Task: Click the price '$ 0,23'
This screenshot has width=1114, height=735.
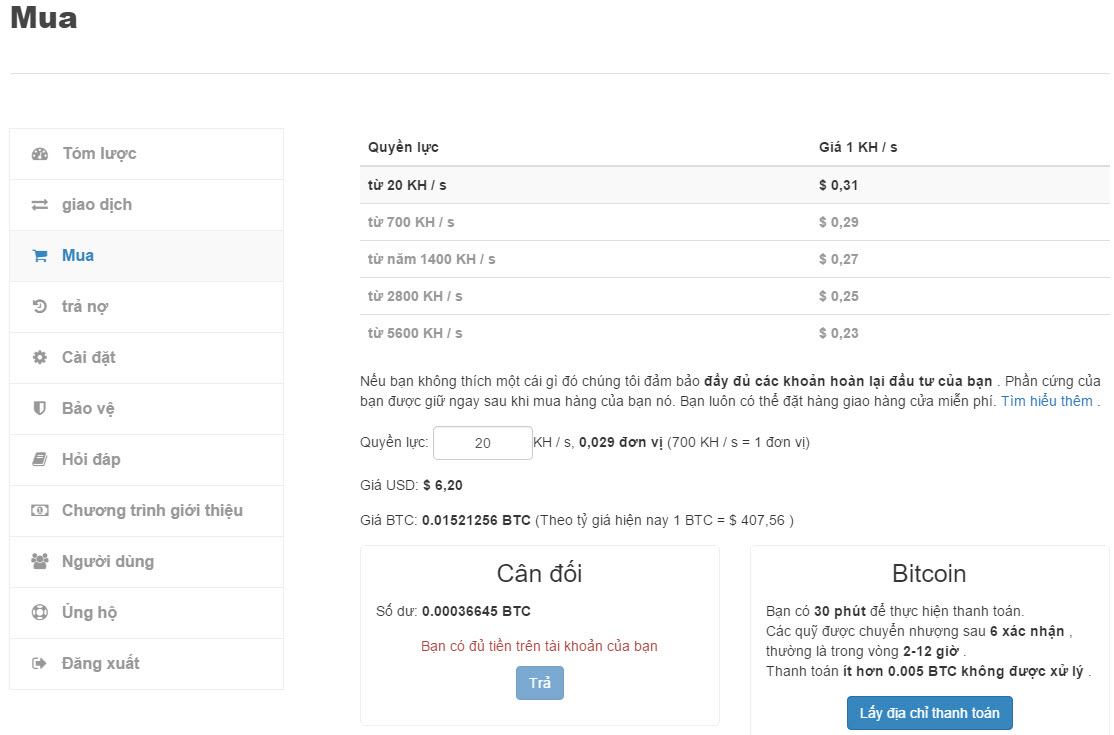Action: click(838, 333)
